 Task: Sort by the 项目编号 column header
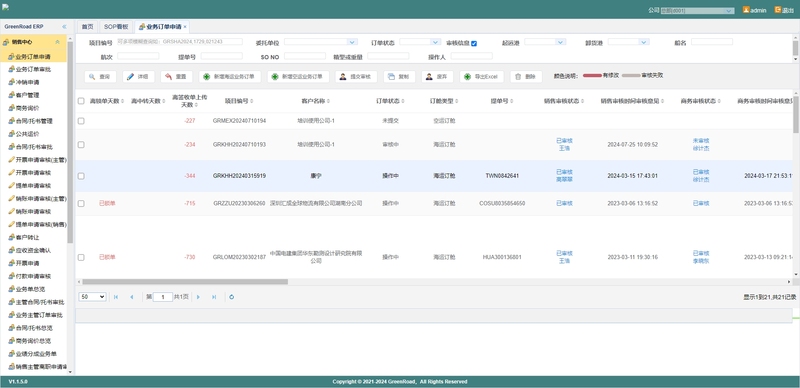point(238,101)
